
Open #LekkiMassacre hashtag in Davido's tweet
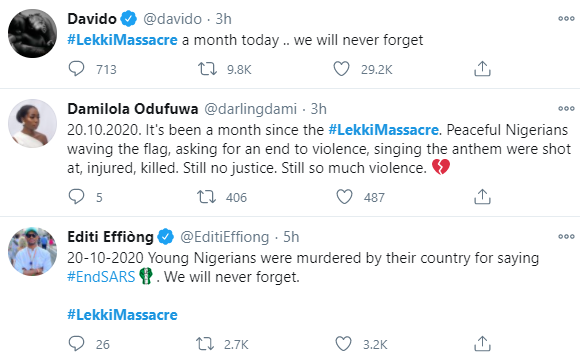pos(122,40)
